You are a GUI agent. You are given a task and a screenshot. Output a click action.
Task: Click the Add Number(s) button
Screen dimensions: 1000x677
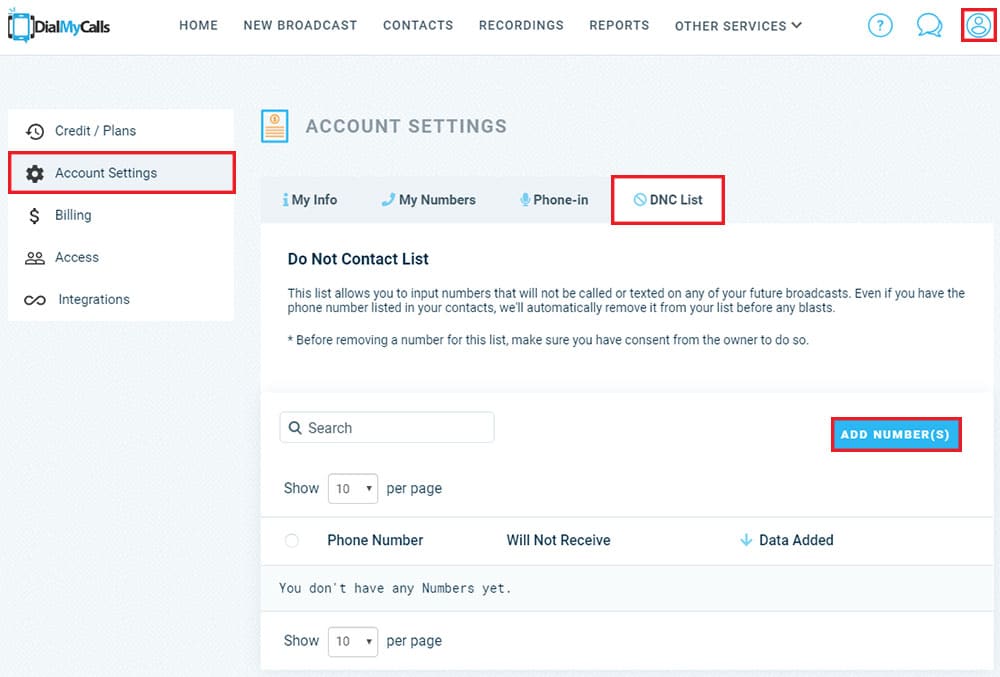[896, 435]
